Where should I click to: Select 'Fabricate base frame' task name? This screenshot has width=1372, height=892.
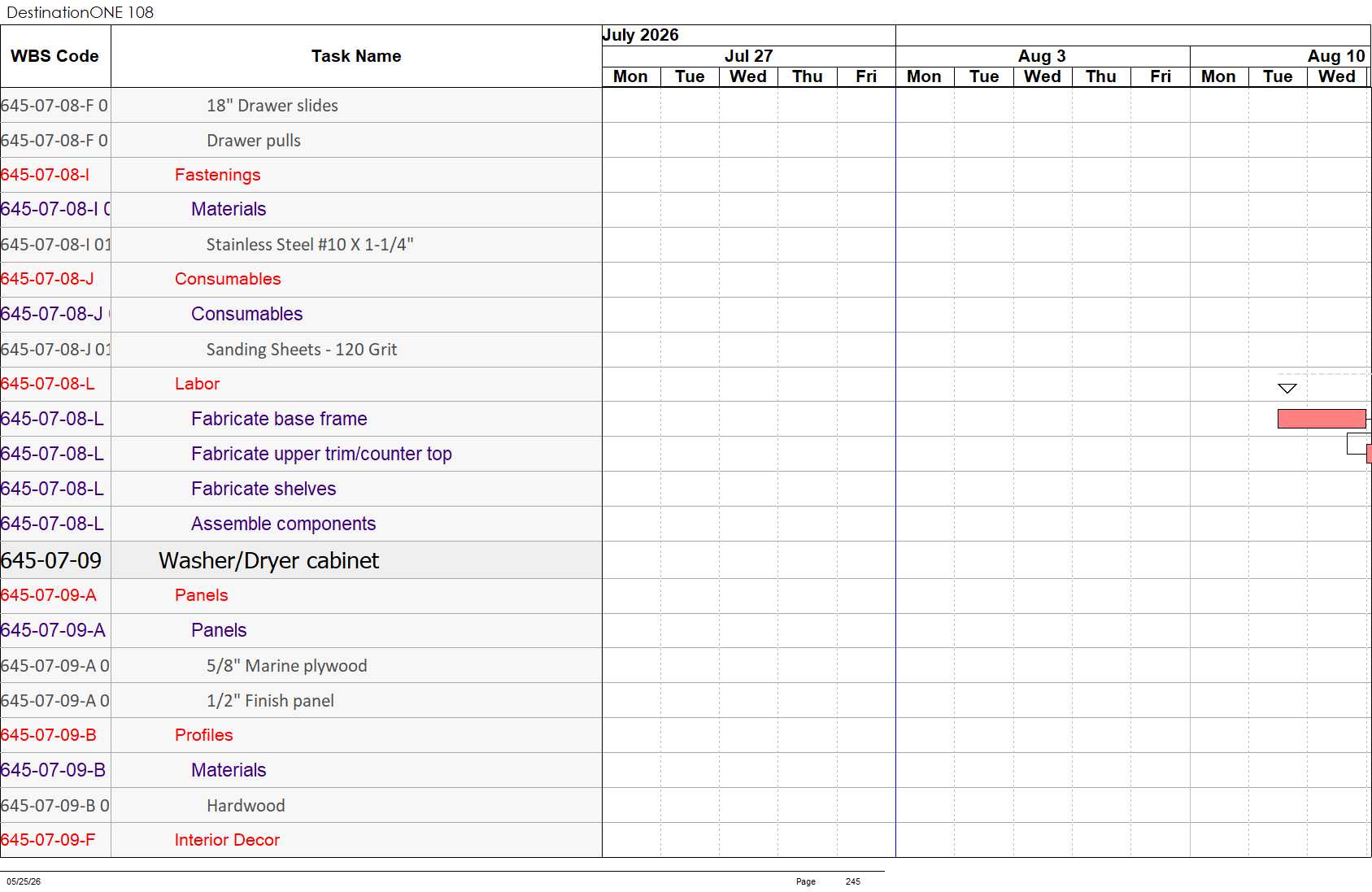(x=279, y=419)
